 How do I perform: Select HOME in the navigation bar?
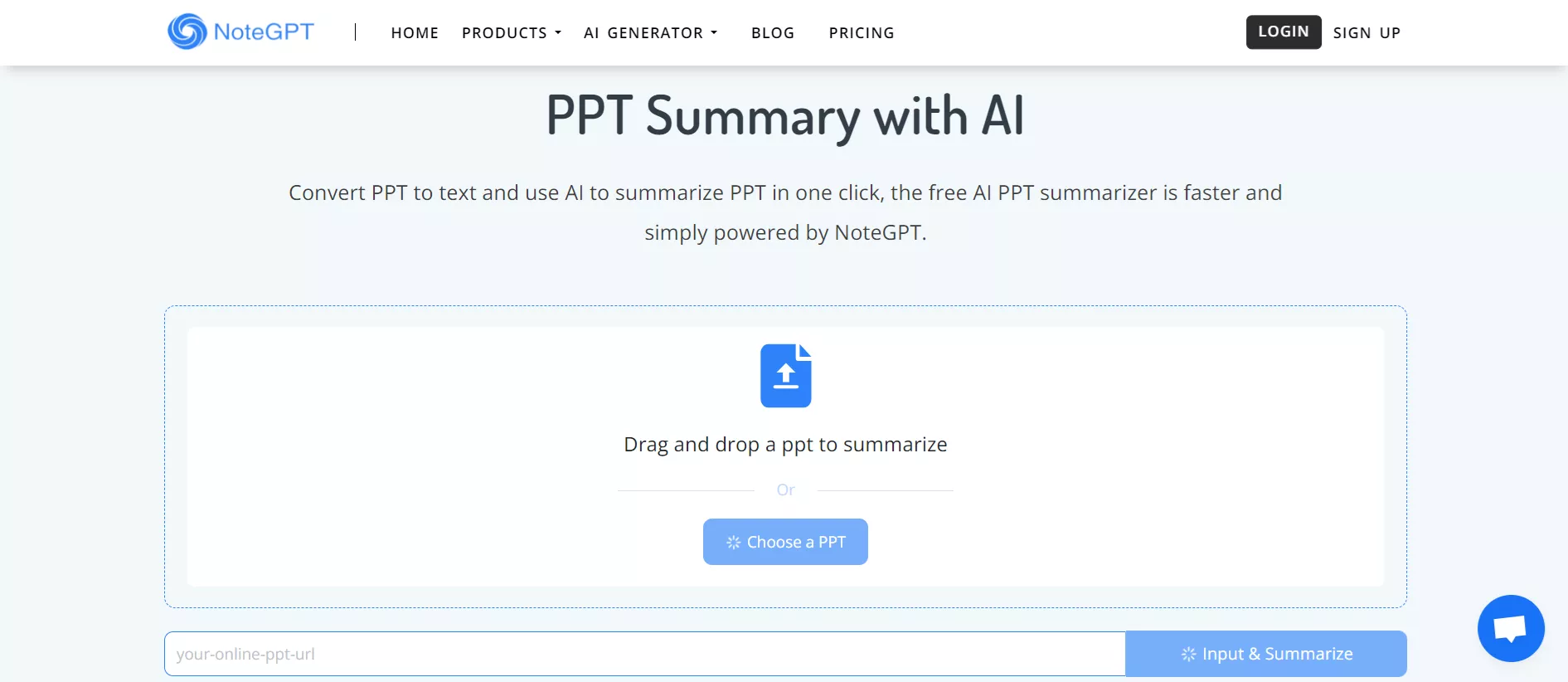[x=415, y=33]
